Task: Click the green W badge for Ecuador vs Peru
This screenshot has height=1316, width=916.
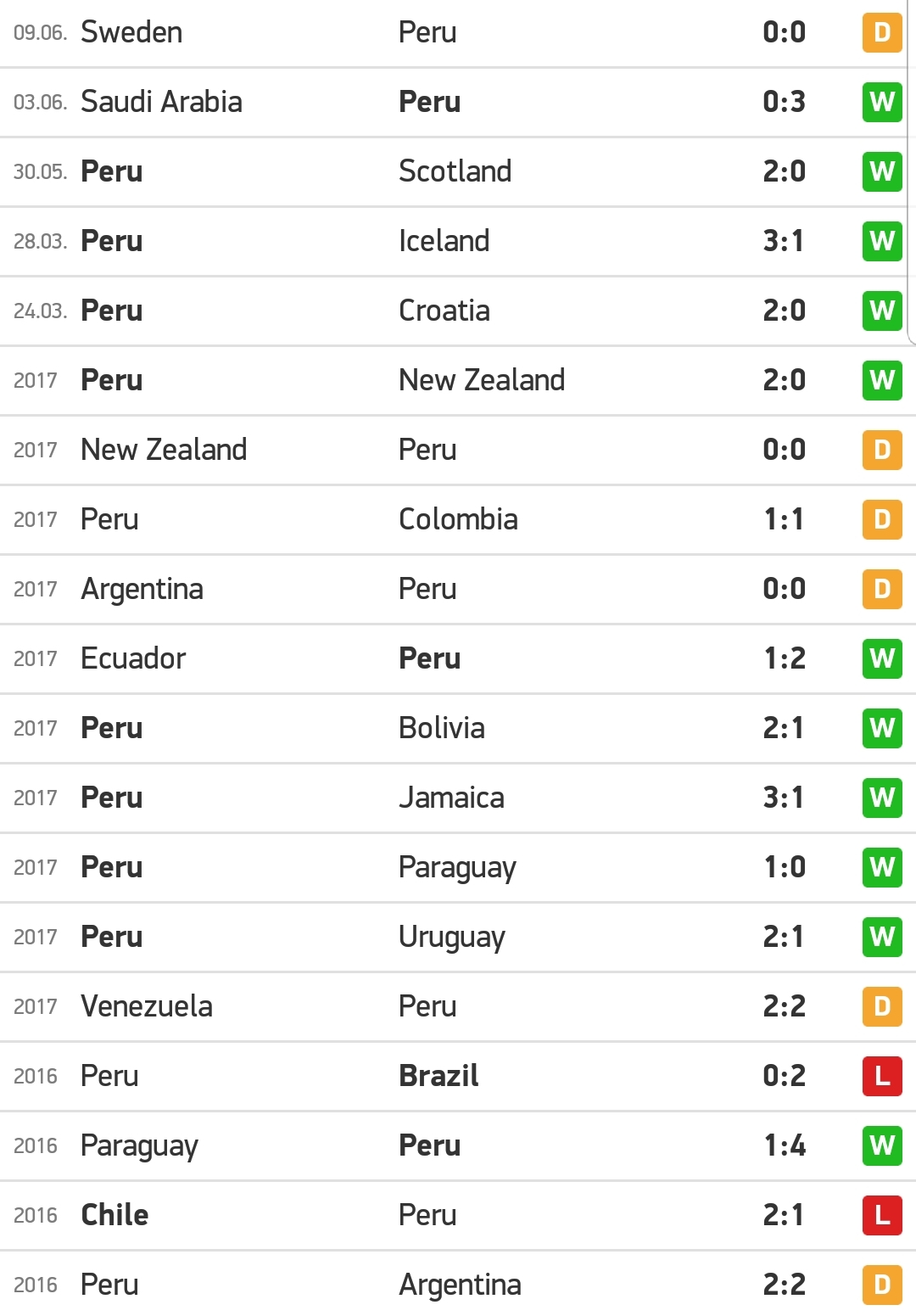Action: click(x=882, y=658)
